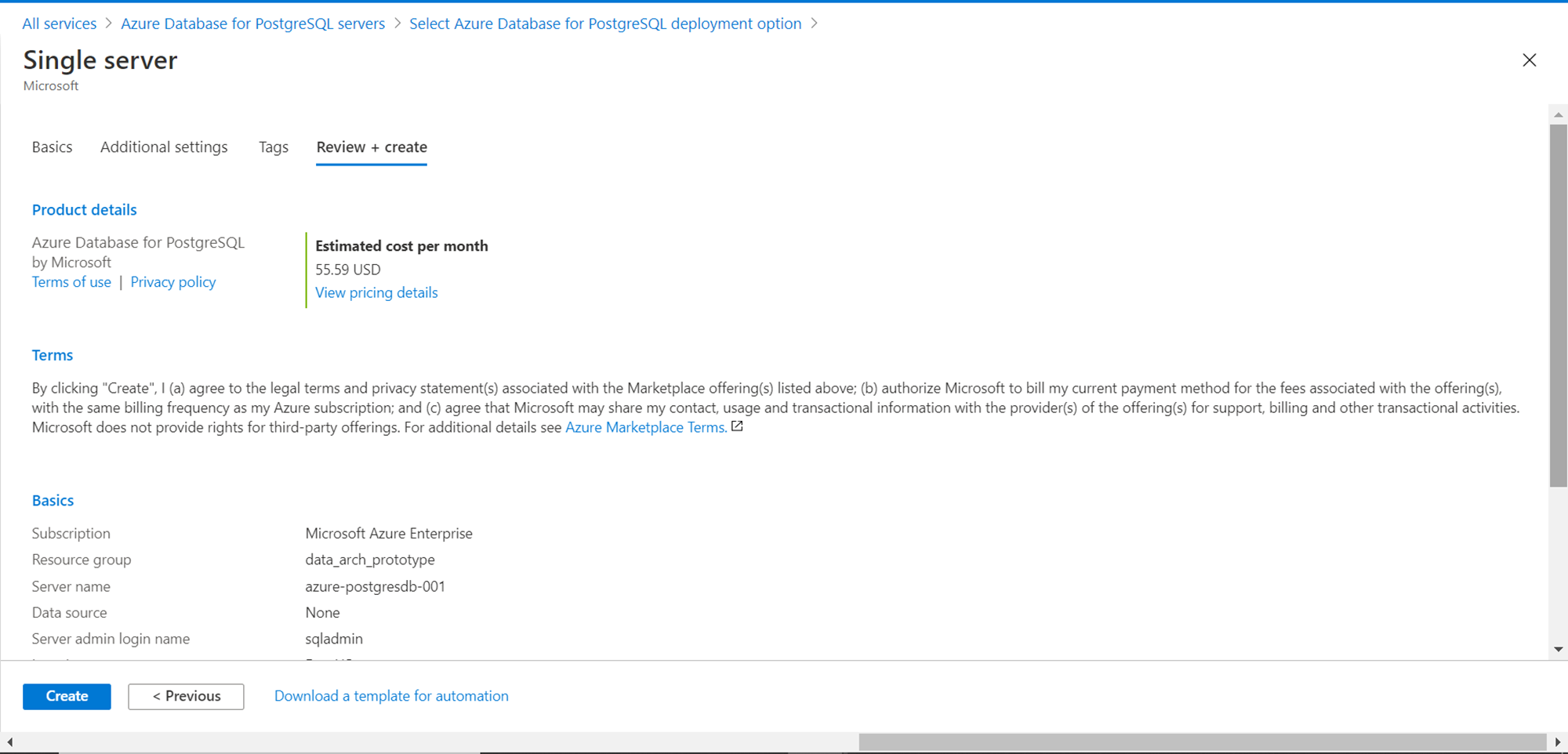Navigate to All services breadcrumb

[60, 24]
